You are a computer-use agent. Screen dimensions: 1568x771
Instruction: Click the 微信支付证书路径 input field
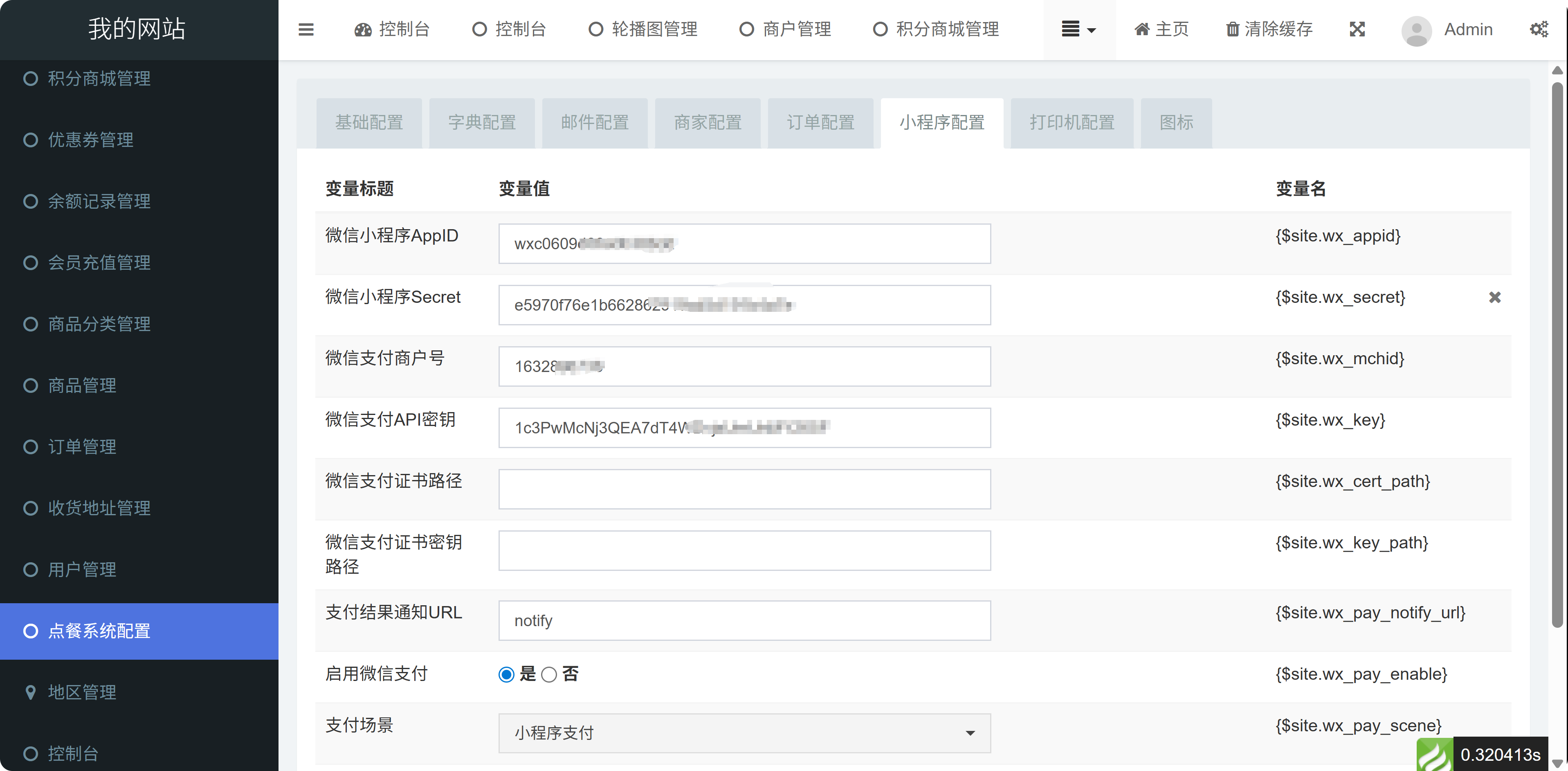pyautogui.click(x=744, y=488)
